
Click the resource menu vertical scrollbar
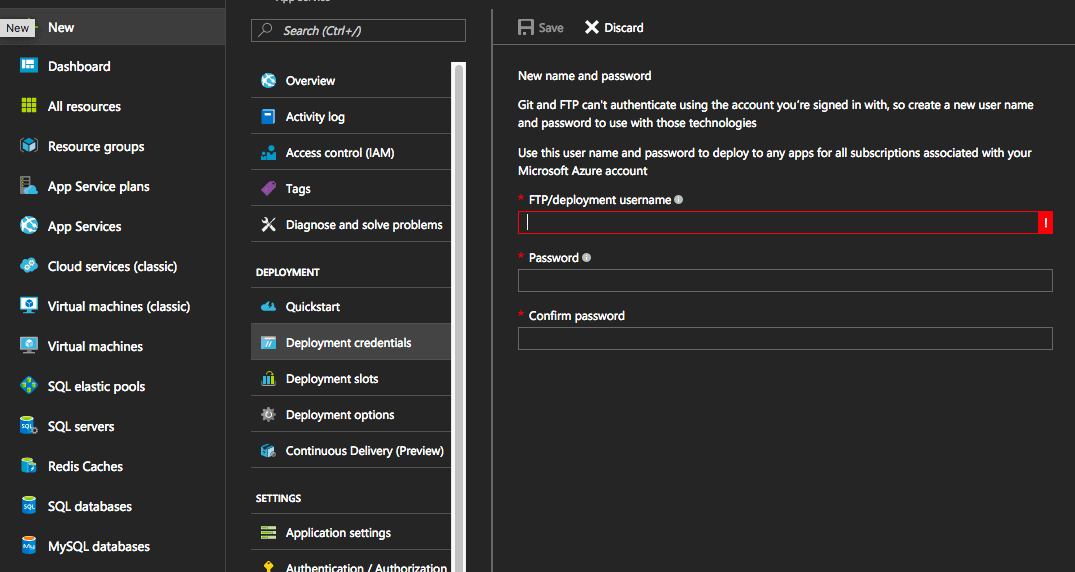[459, 317]
